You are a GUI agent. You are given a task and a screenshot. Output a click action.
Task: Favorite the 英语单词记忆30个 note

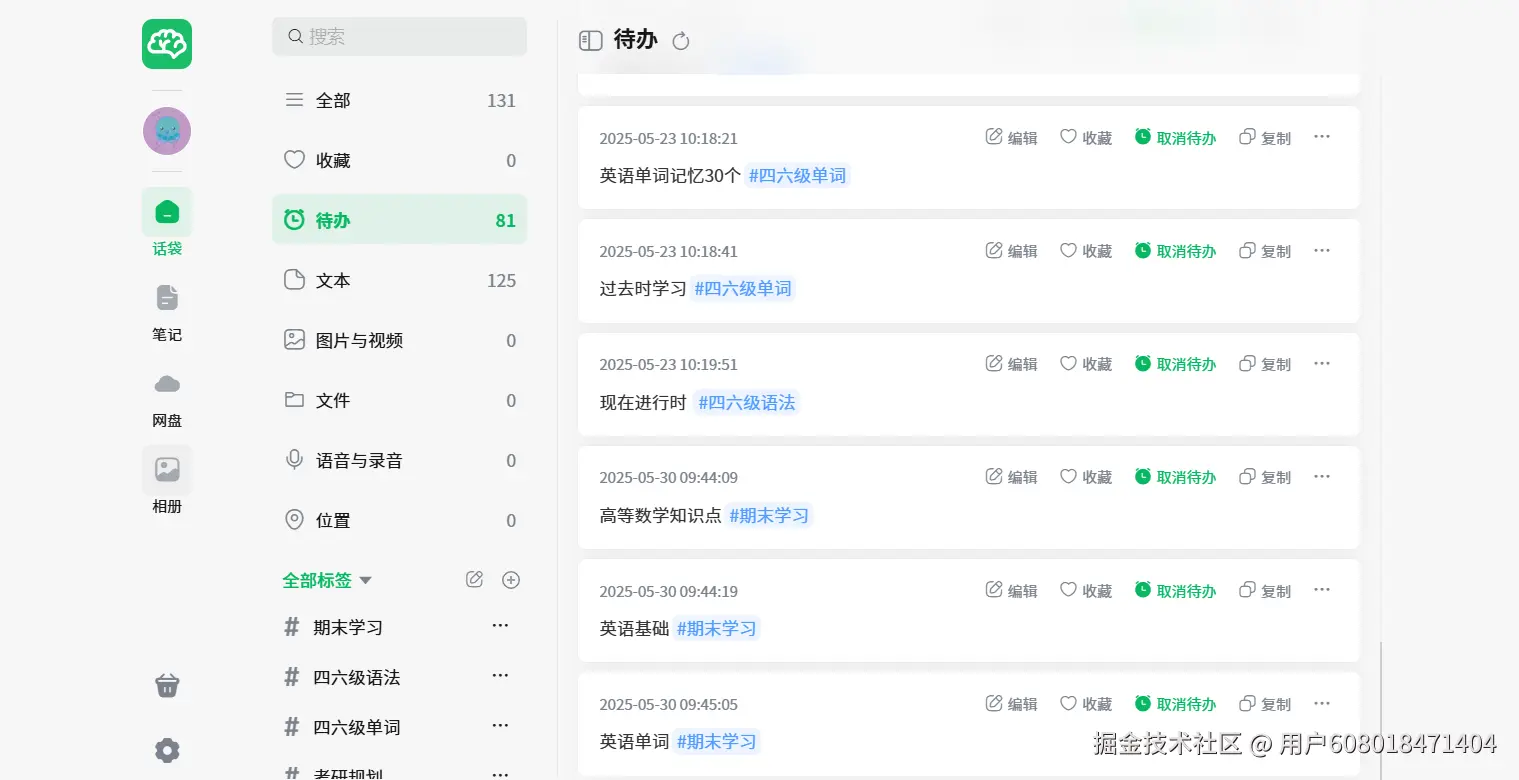tap(1086, 138)
